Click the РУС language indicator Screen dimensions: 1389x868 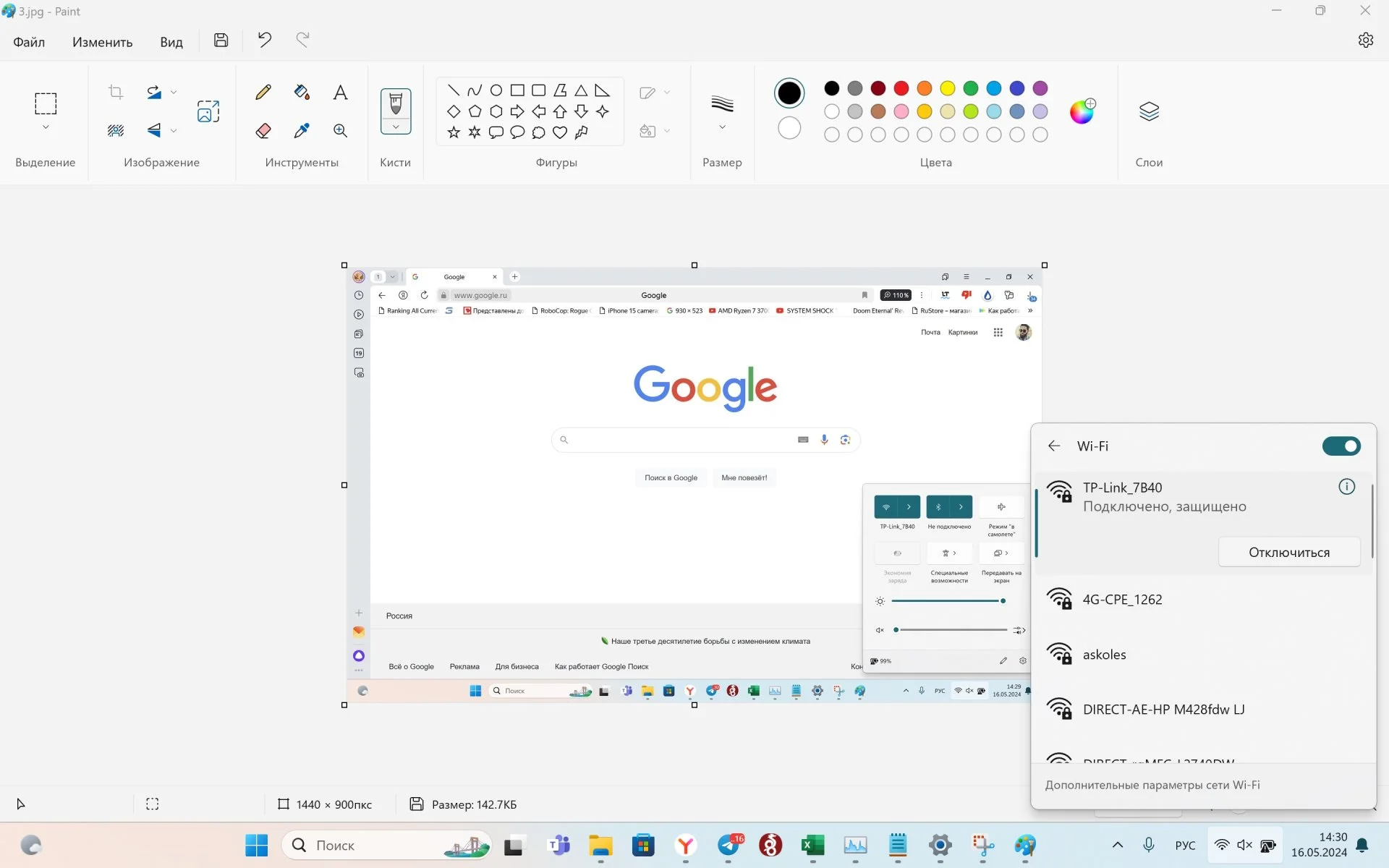click(x=1185, y=845)
